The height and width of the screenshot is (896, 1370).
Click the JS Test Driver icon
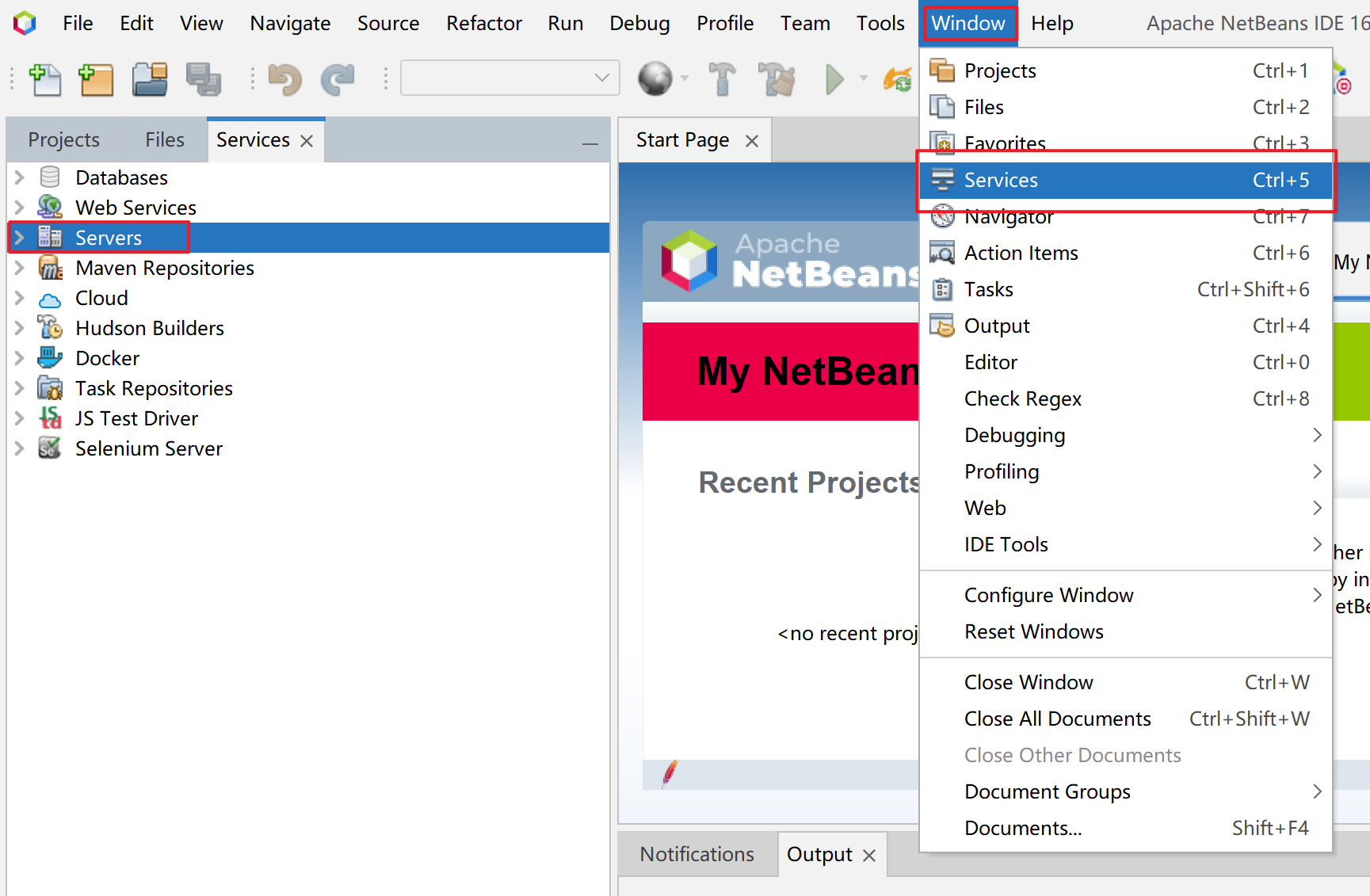point(50,417)
